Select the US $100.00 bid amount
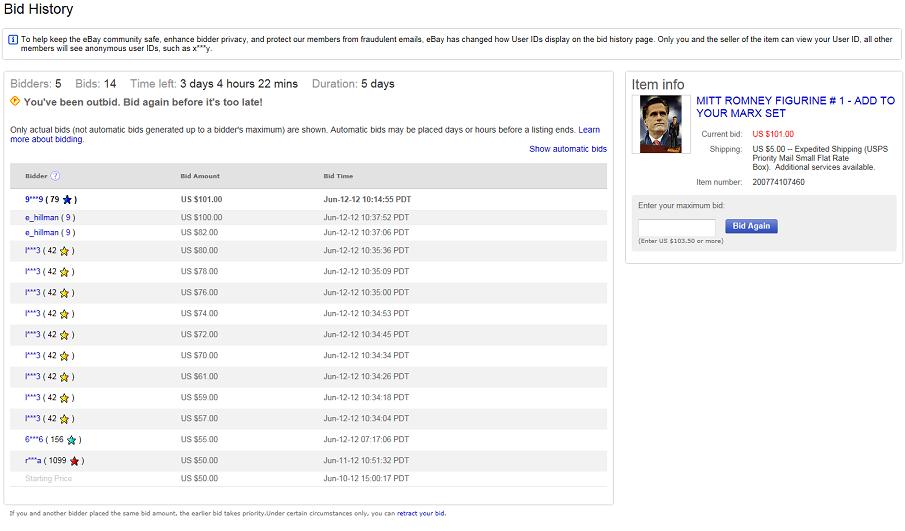The image size is (905, 531). pos(201,218)
